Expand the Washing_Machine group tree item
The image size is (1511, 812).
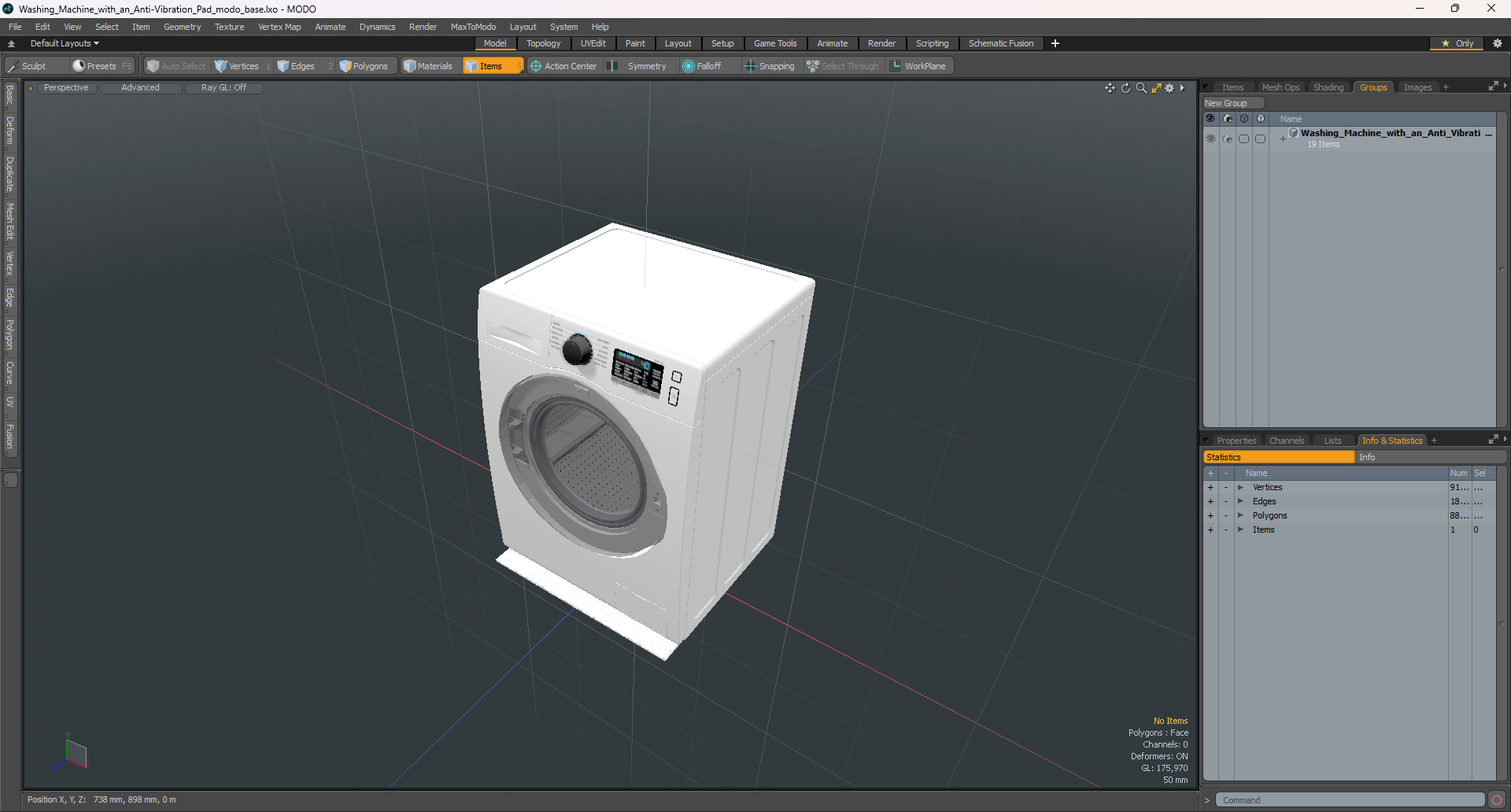[1283, 138]
